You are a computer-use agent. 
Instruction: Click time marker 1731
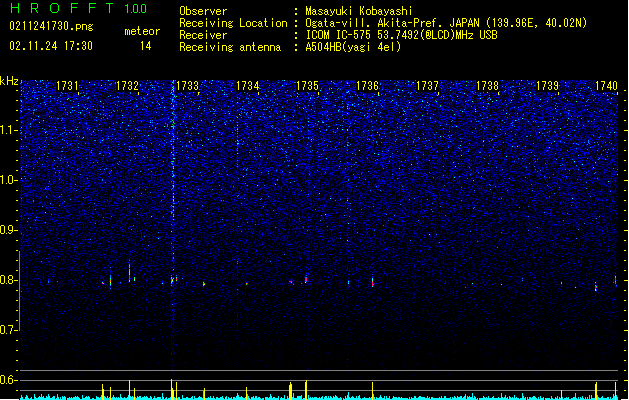(x=67, y=86)
